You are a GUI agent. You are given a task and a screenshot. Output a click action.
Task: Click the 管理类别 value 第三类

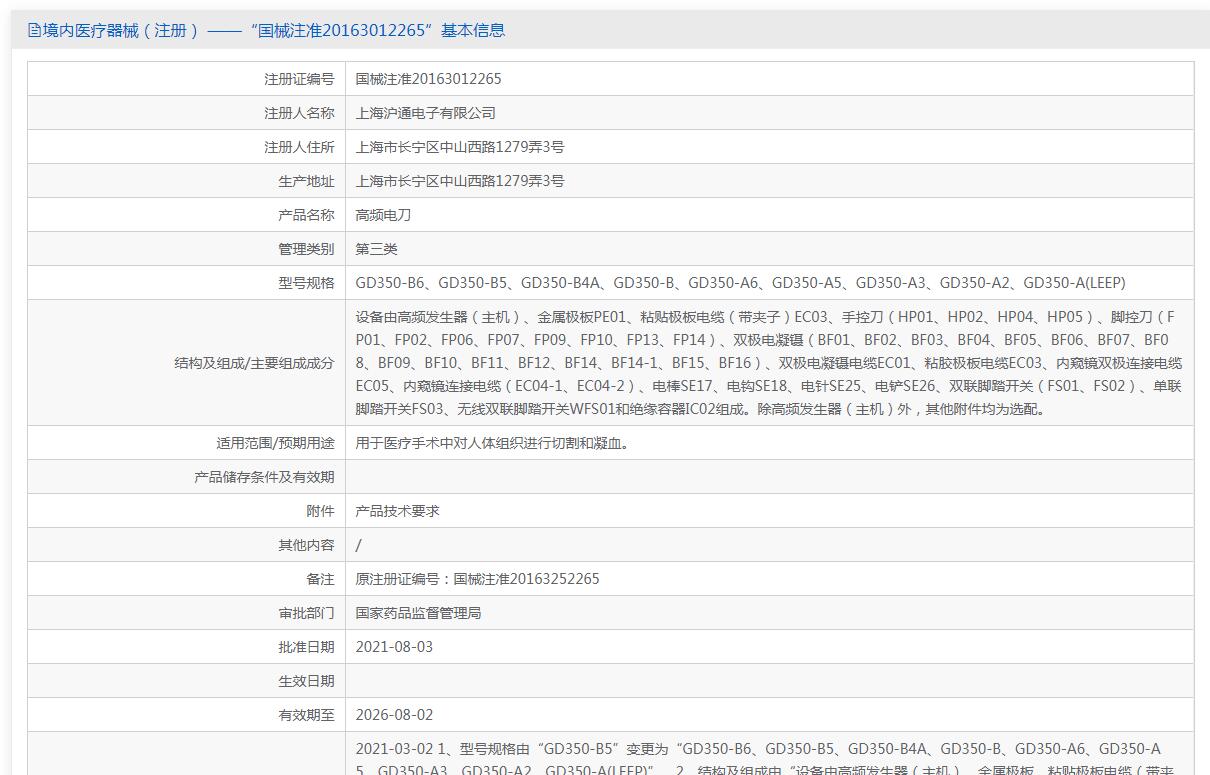[x=377, y=249]
